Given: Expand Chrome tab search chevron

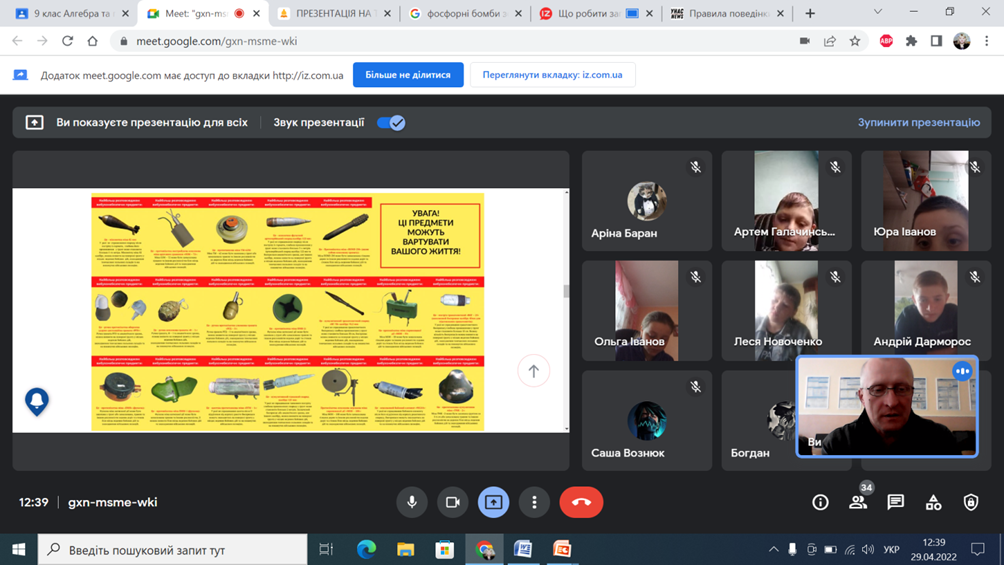Looking at the screenshot, I should pos(877,13).
